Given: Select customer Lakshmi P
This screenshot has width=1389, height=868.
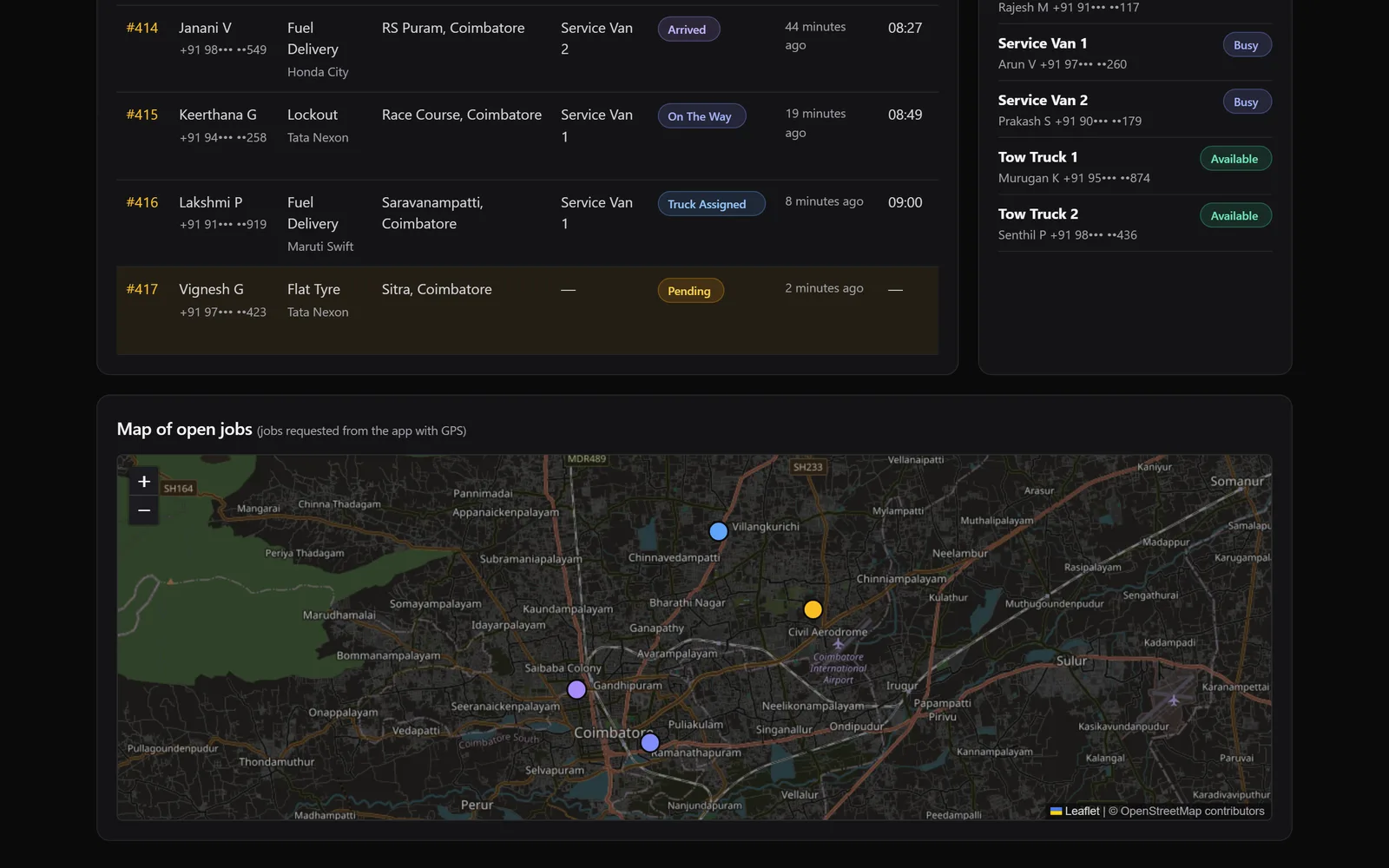Looking at the screenshot, I should pyautogui.click(x=210, y=202).
